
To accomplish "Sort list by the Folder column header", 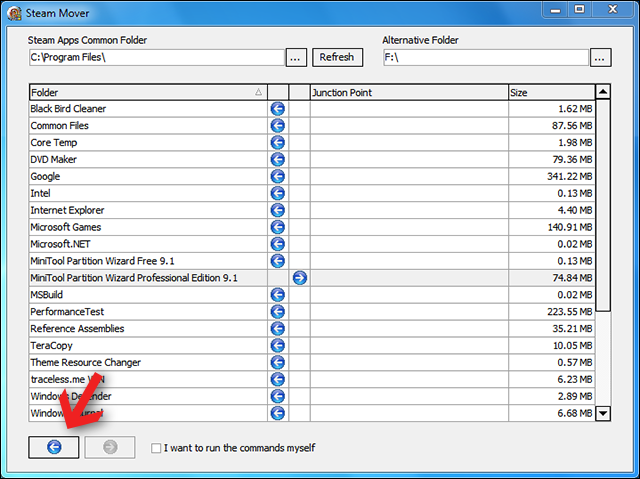I will tap(148, 93).
